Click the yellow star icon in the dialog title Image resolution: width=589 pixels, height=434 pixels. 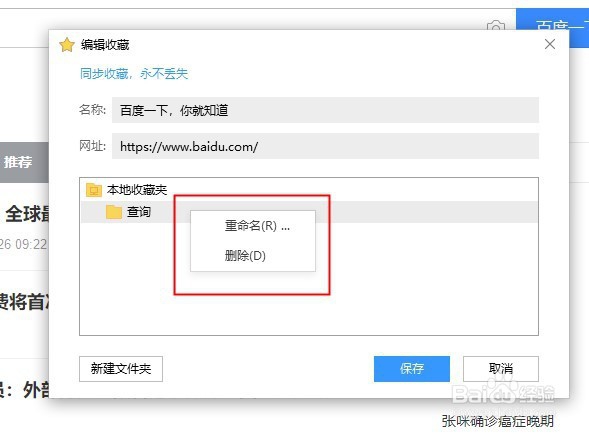click(x=67, y=45)
